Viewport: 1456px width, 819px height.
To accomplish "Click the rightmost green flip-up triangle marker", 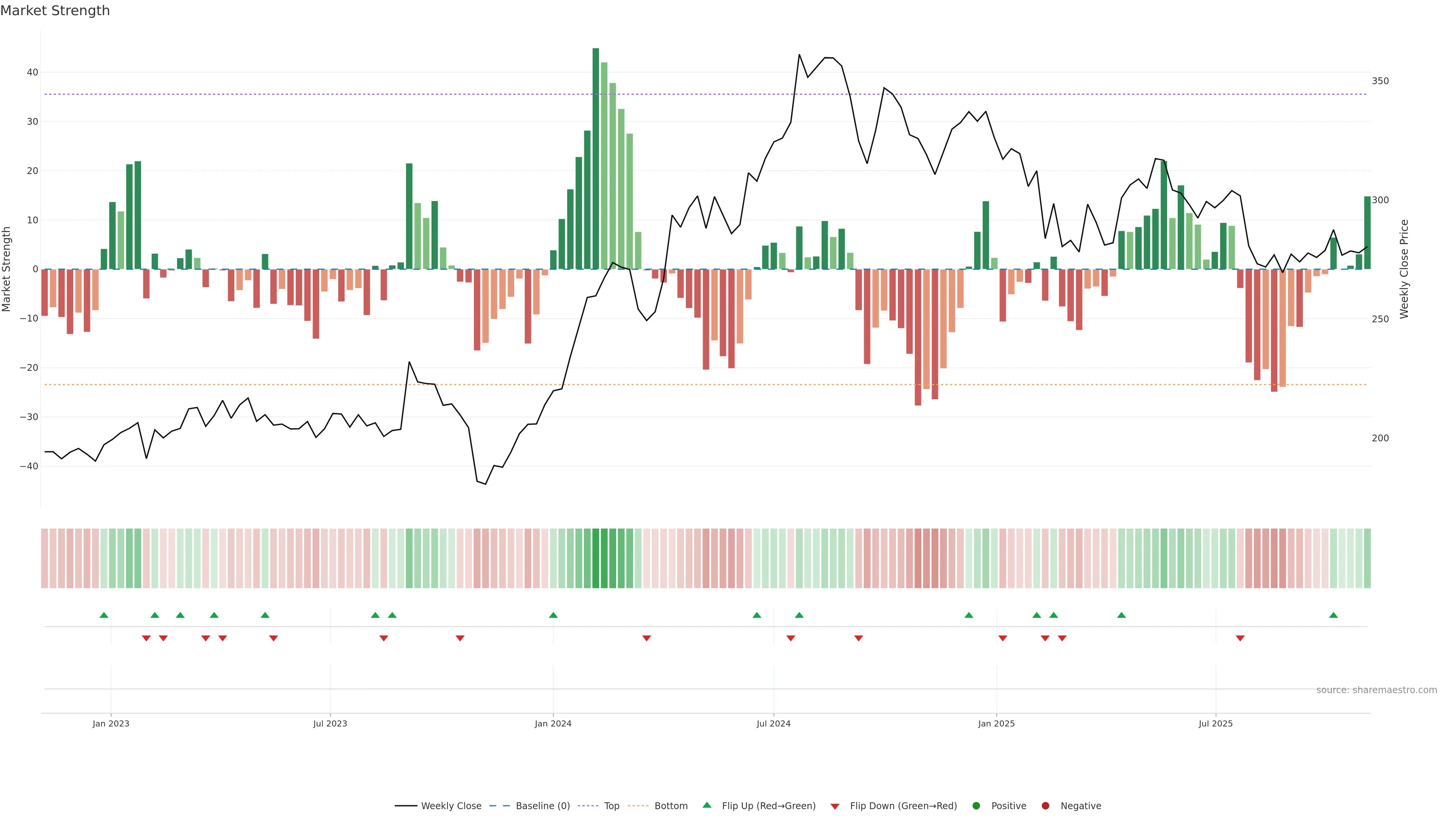I will click(x=1334, y=615).
